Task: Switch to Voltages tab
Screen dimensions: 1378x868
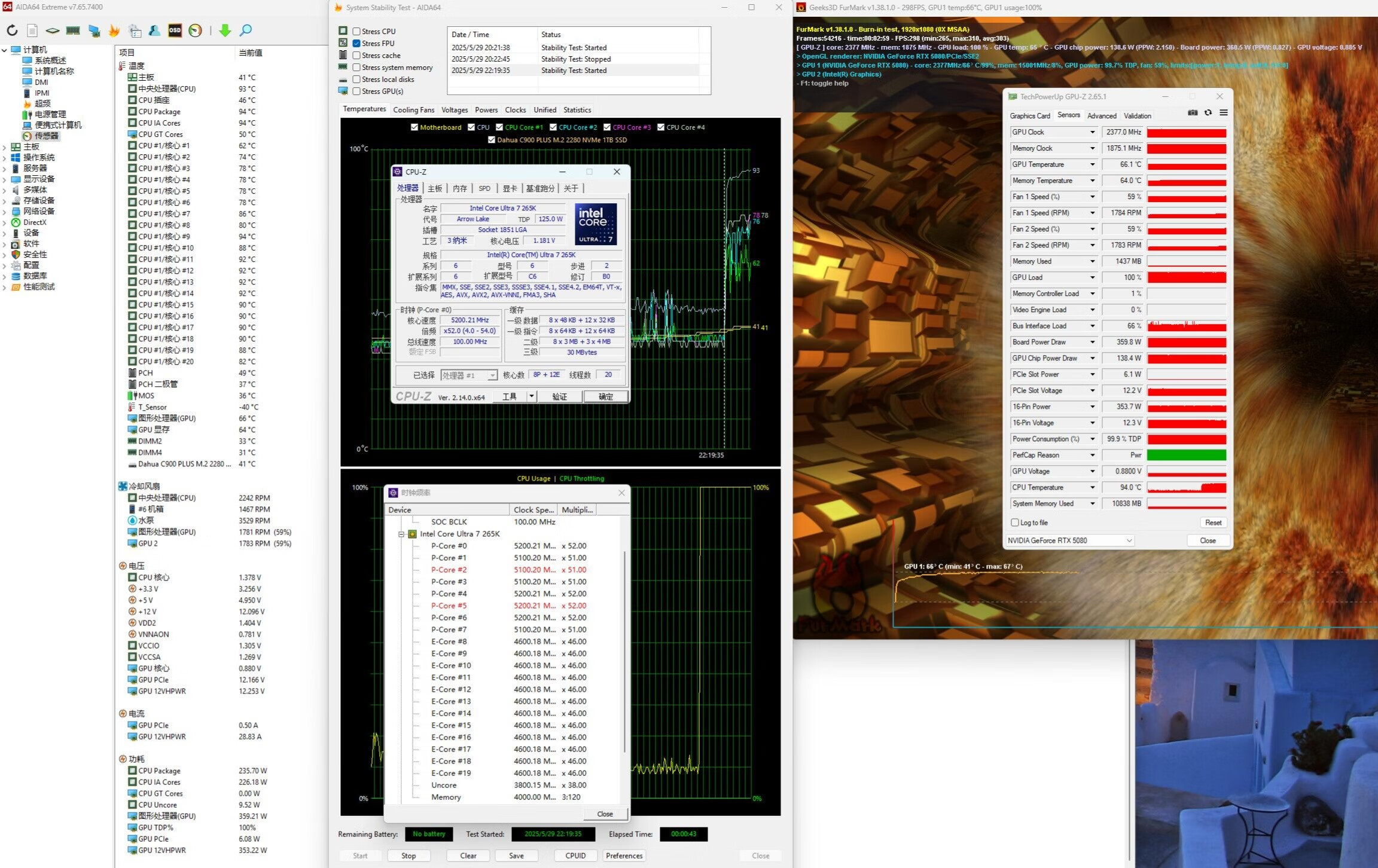Action: coord(455,110)
